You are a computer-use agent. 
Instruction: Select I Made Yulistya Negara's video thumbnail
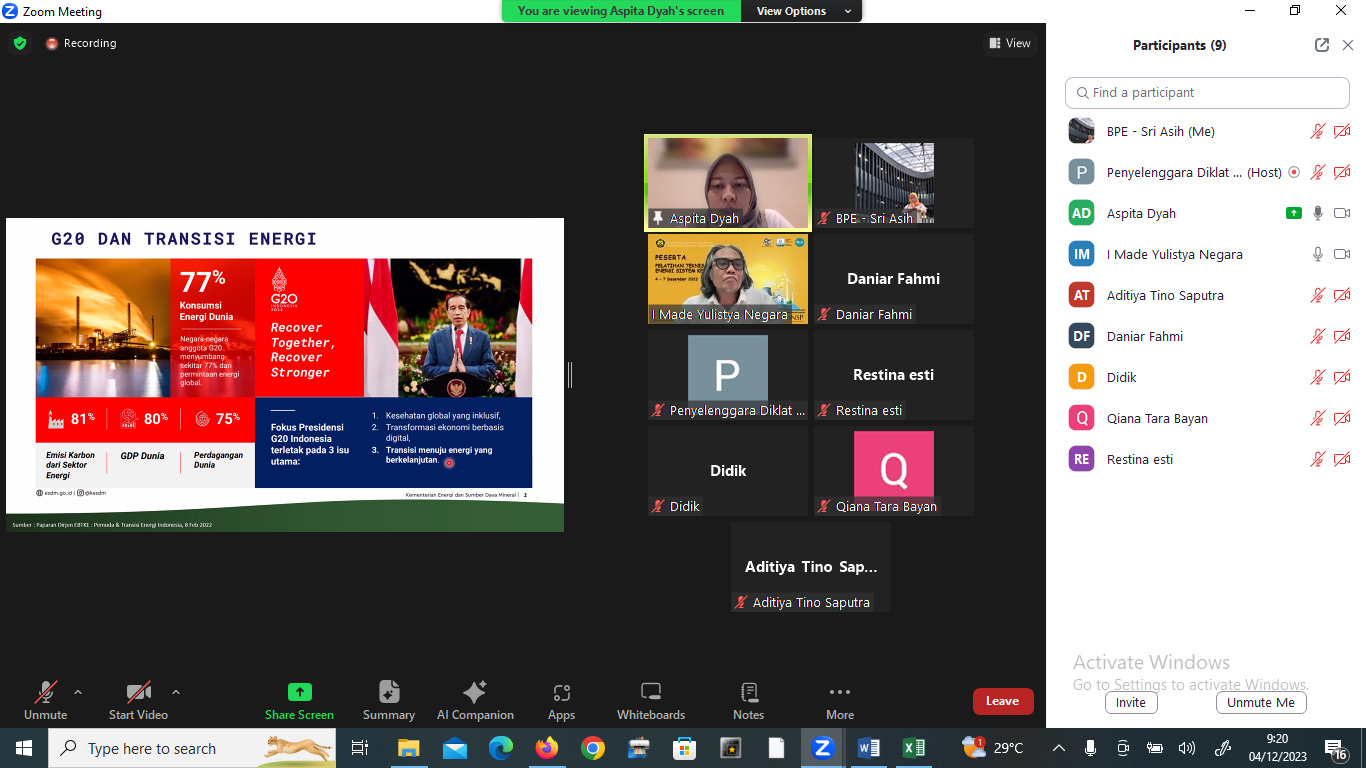tap(728, 279)
